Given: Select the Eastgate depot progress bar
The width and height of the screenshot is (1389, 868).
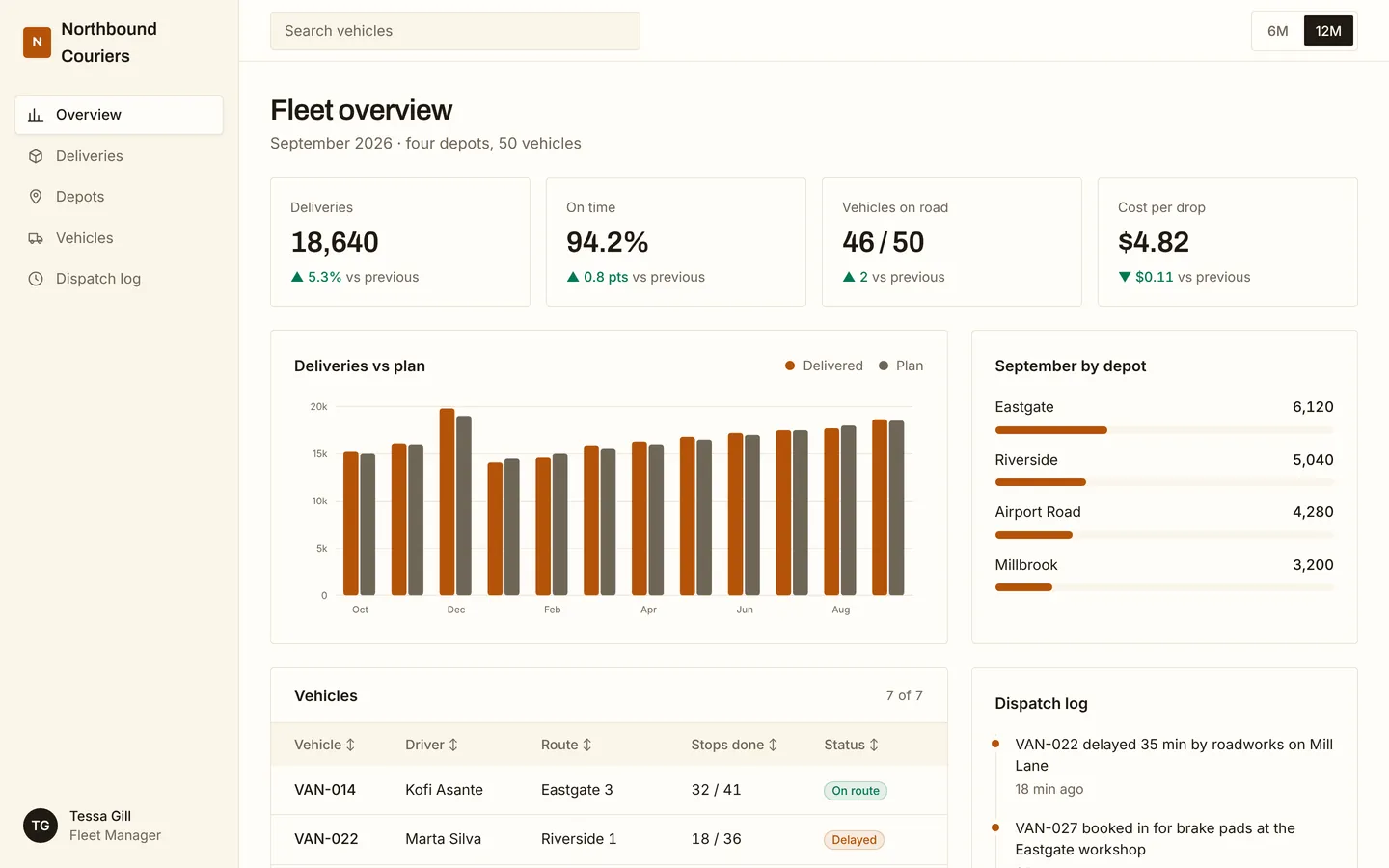Looking at the screenshot, I should pyautogui.click(x=1164, y=430).
